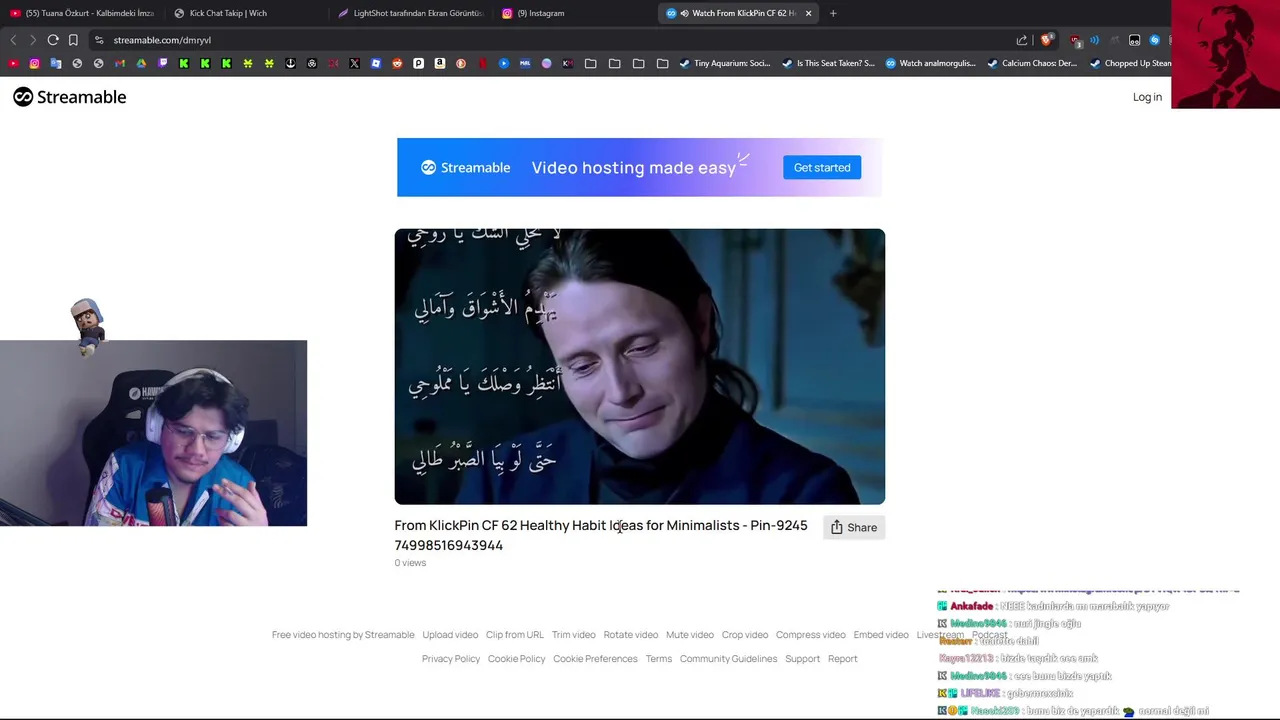Open the Google Drive bookmark icon

click(x=141, y=63)
